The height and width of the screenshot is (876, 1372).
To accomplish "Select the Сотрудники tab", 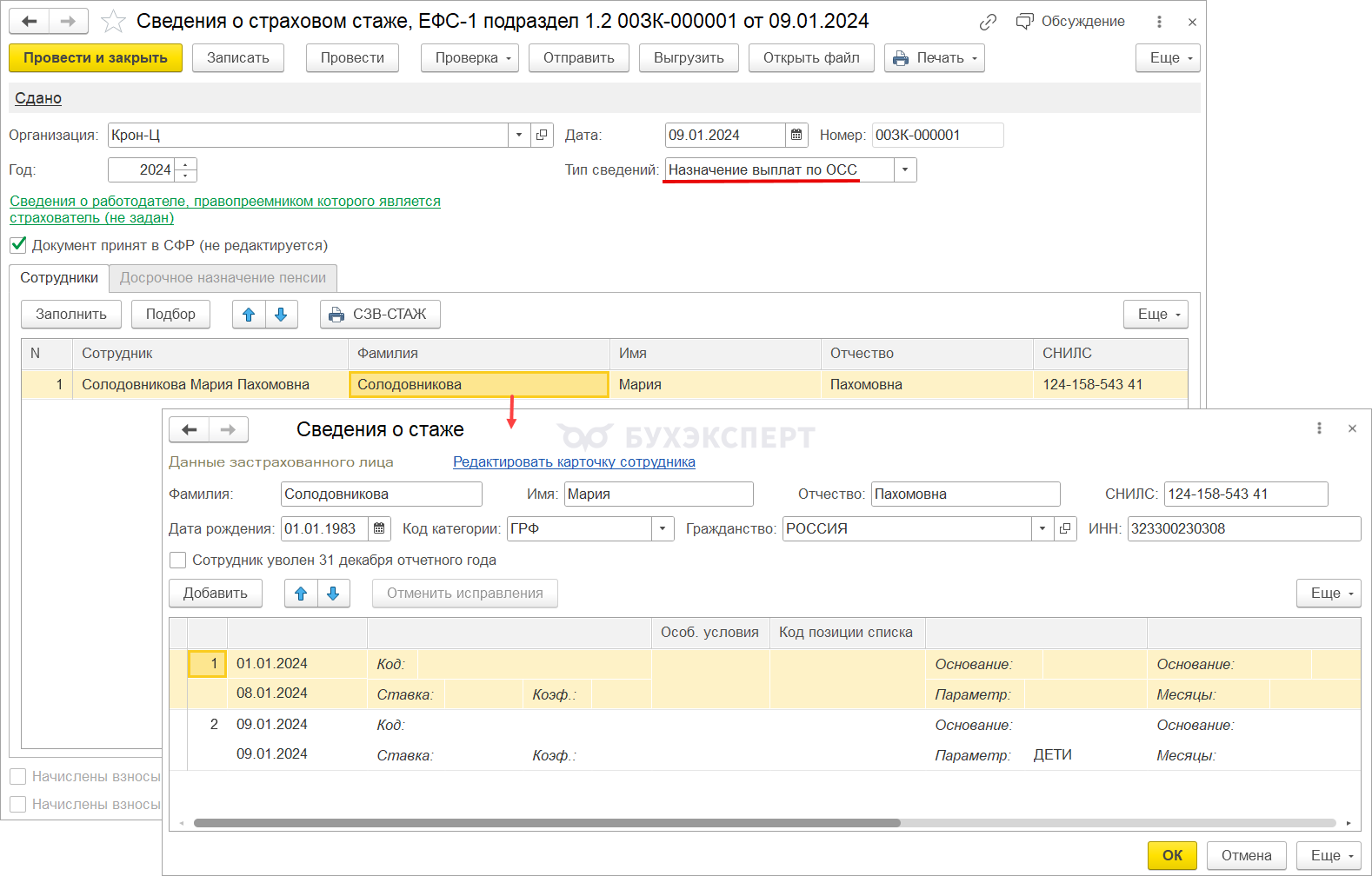I will 59,278.
